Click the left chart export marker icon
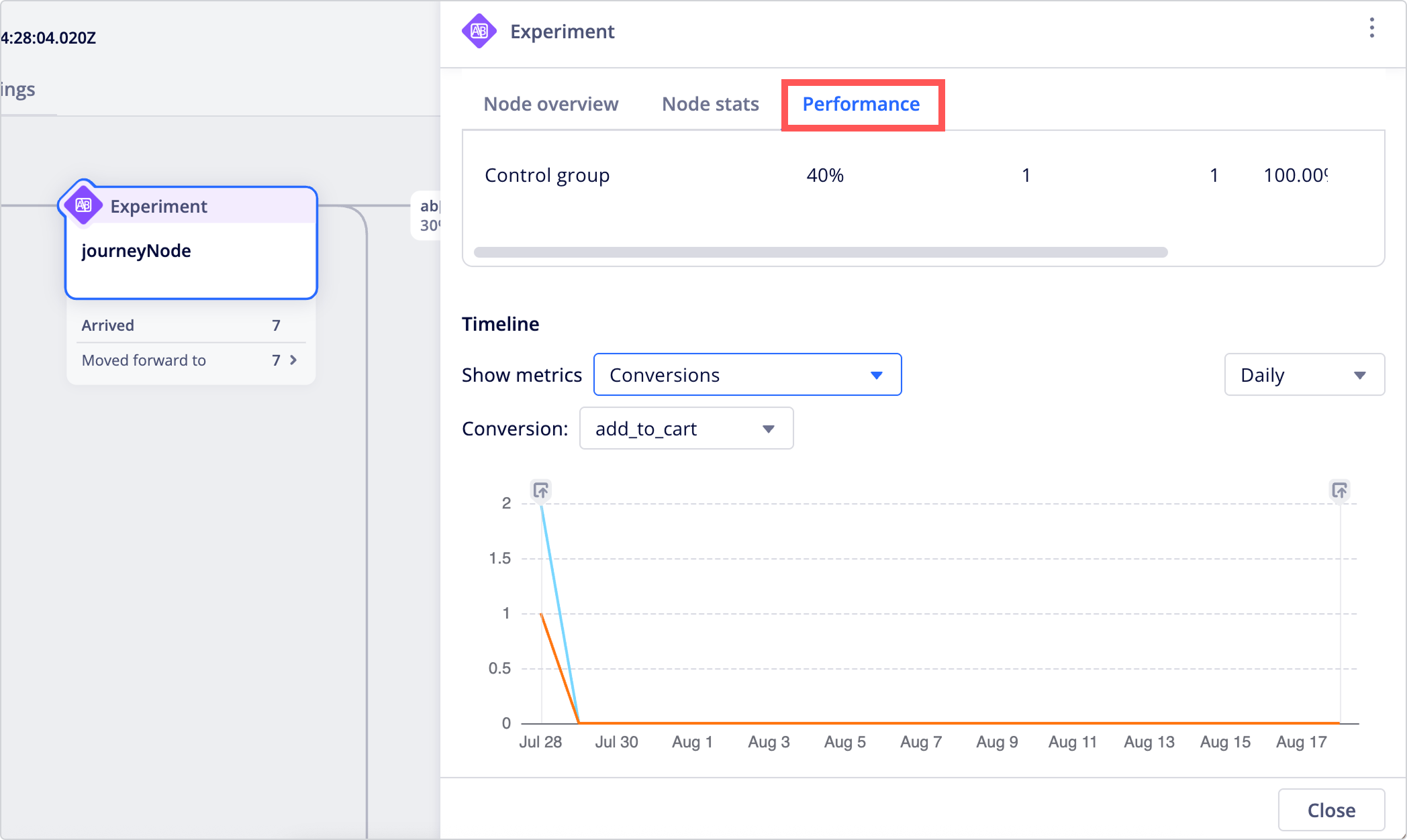 [541, 490]
